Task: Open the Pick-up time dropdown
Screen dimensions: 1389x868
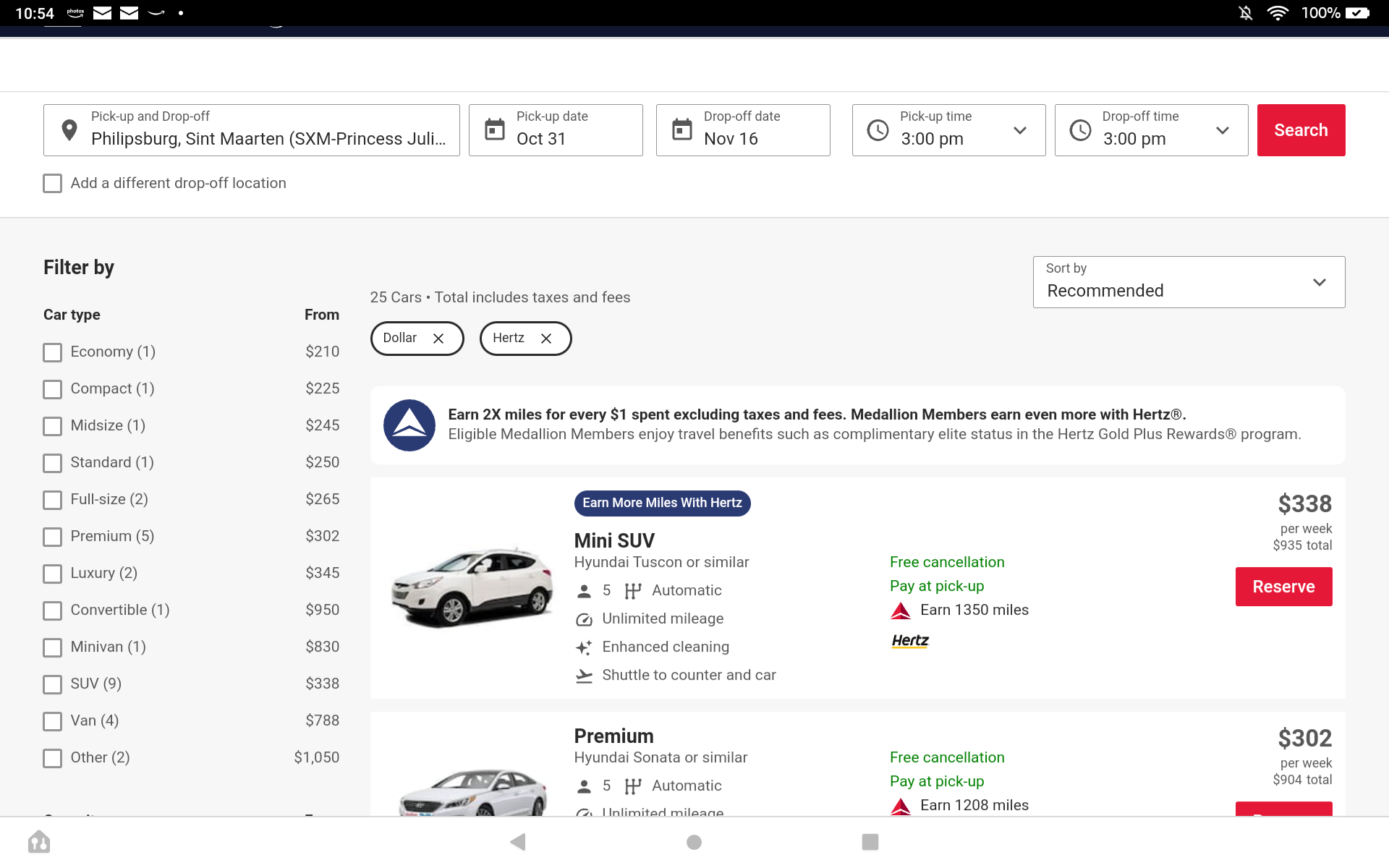Action: [949, 130]
